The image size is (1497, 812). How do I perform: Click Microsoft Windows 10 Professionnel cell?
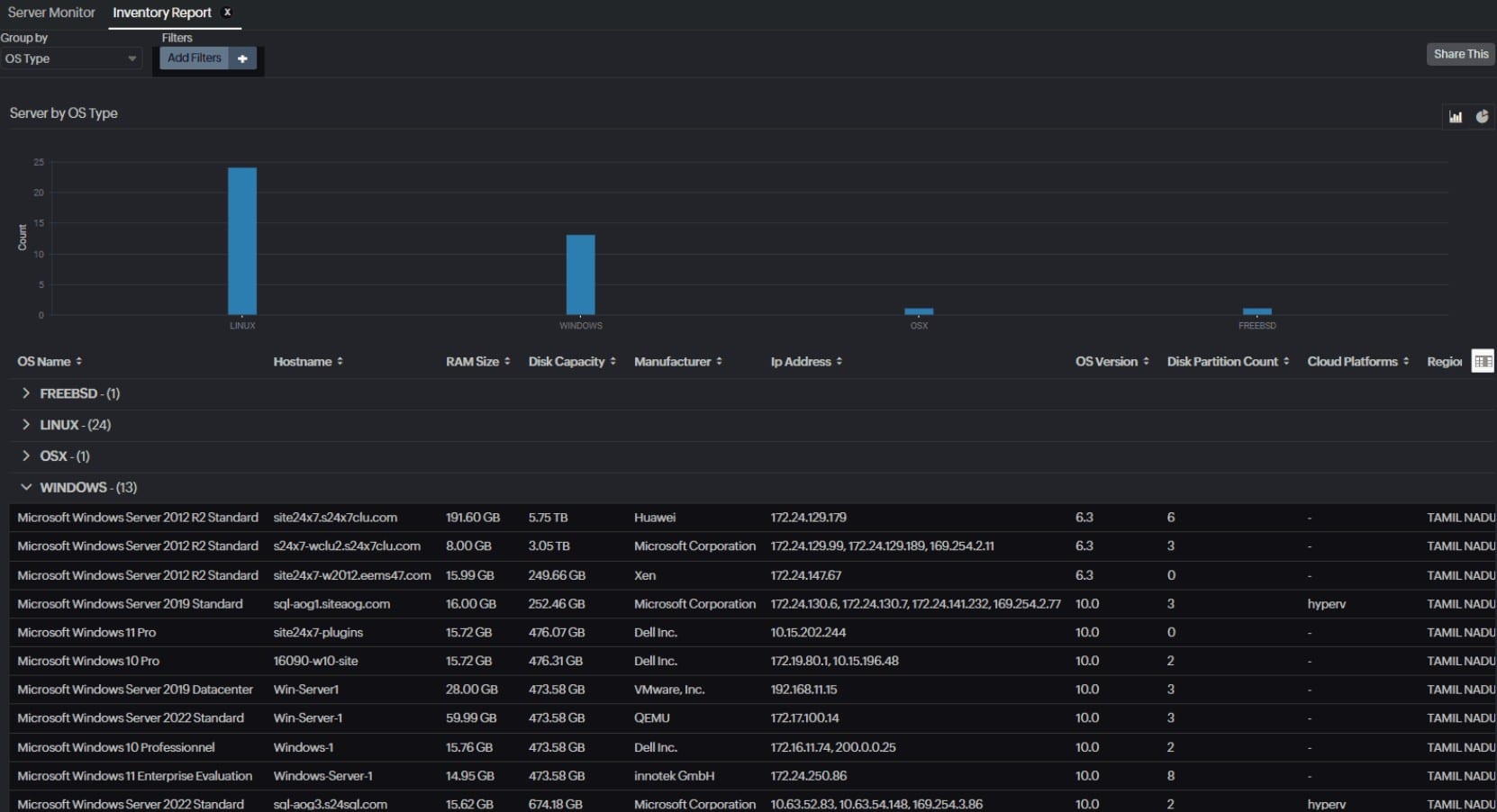116,747
